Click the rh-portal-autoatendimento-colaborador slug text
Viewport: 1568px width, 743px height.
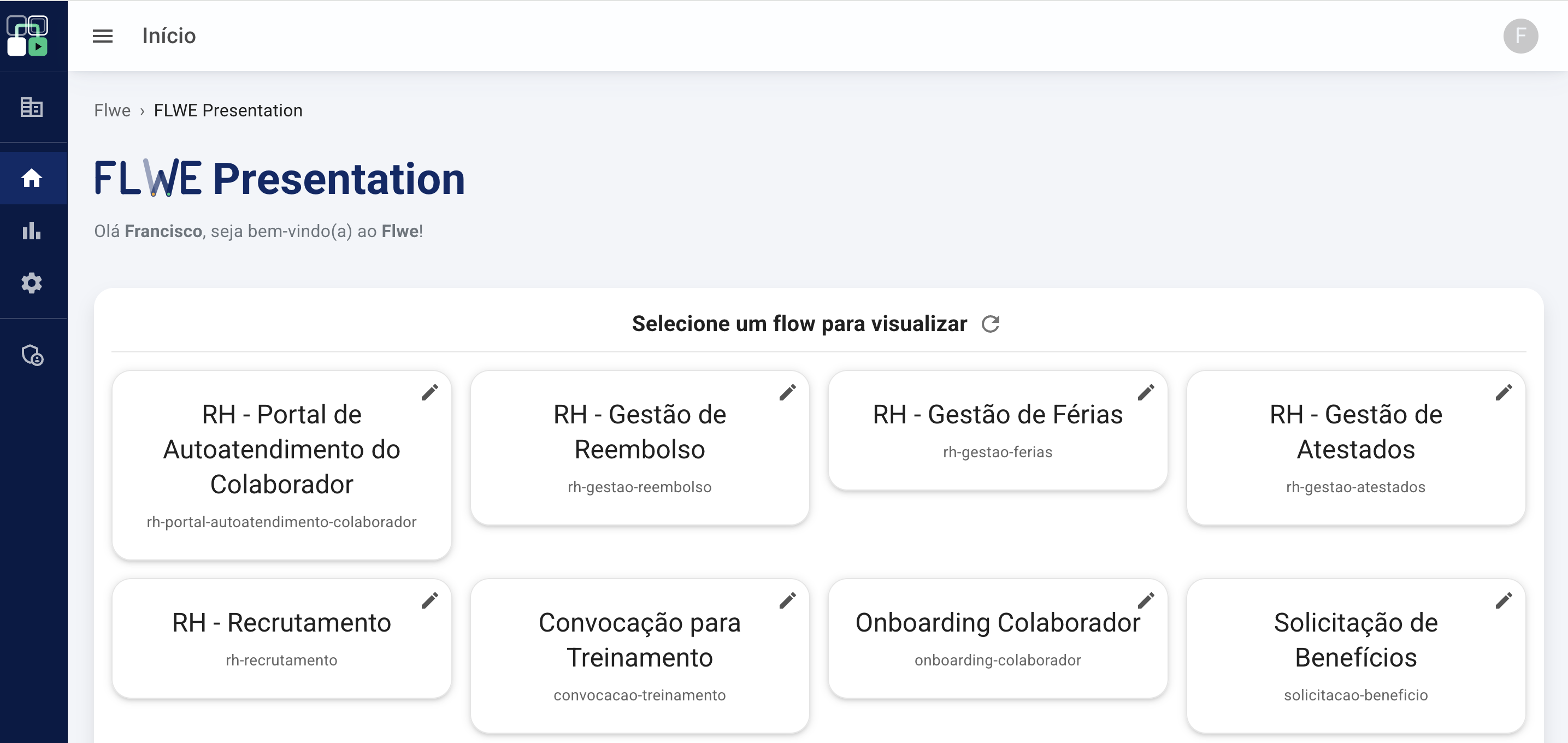tap(281, 522)
